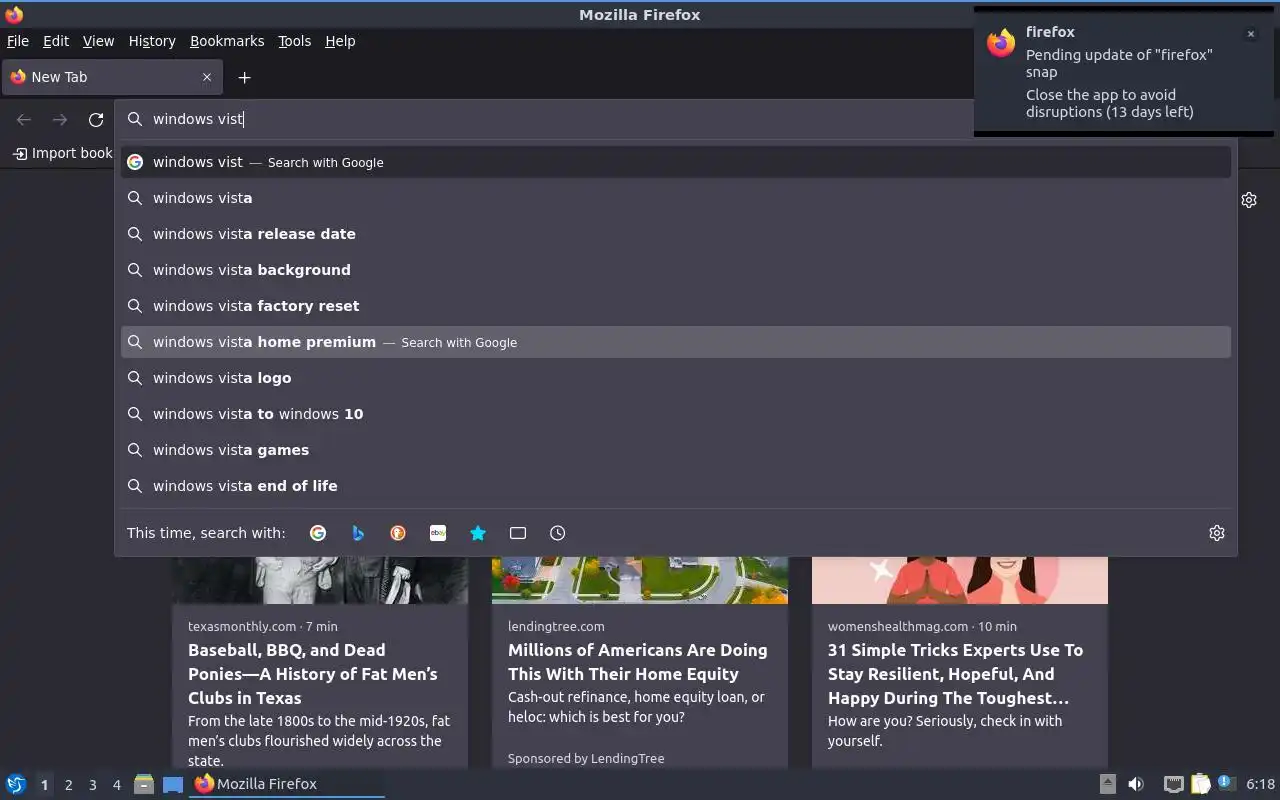Click the back navigation arrow
Viewport: 1280px width, 800px height.
point(24,119)
